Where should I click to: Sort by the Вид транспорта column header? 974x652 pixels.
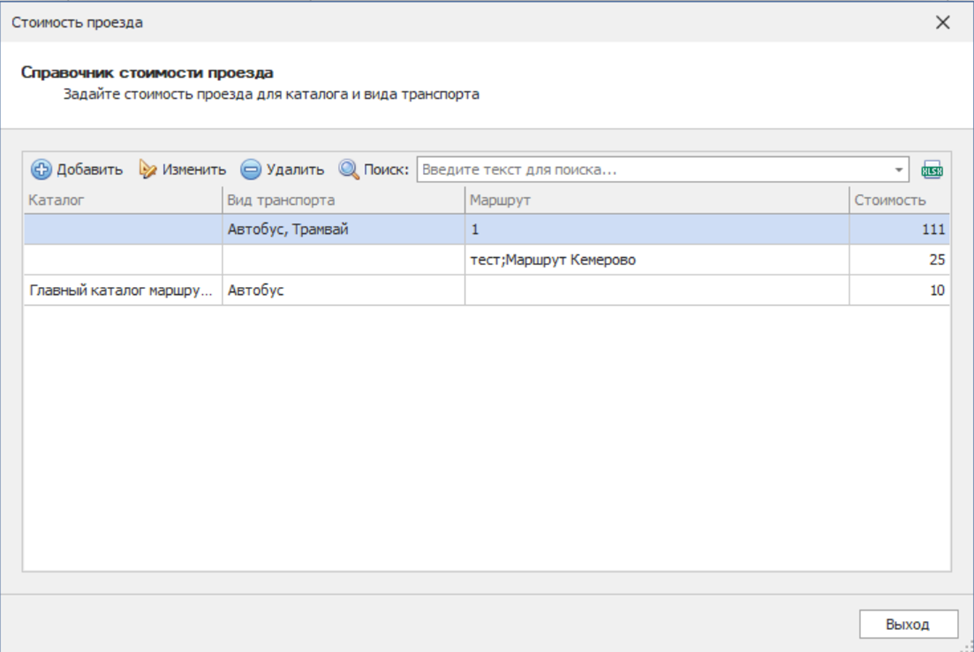click(343, 200)
